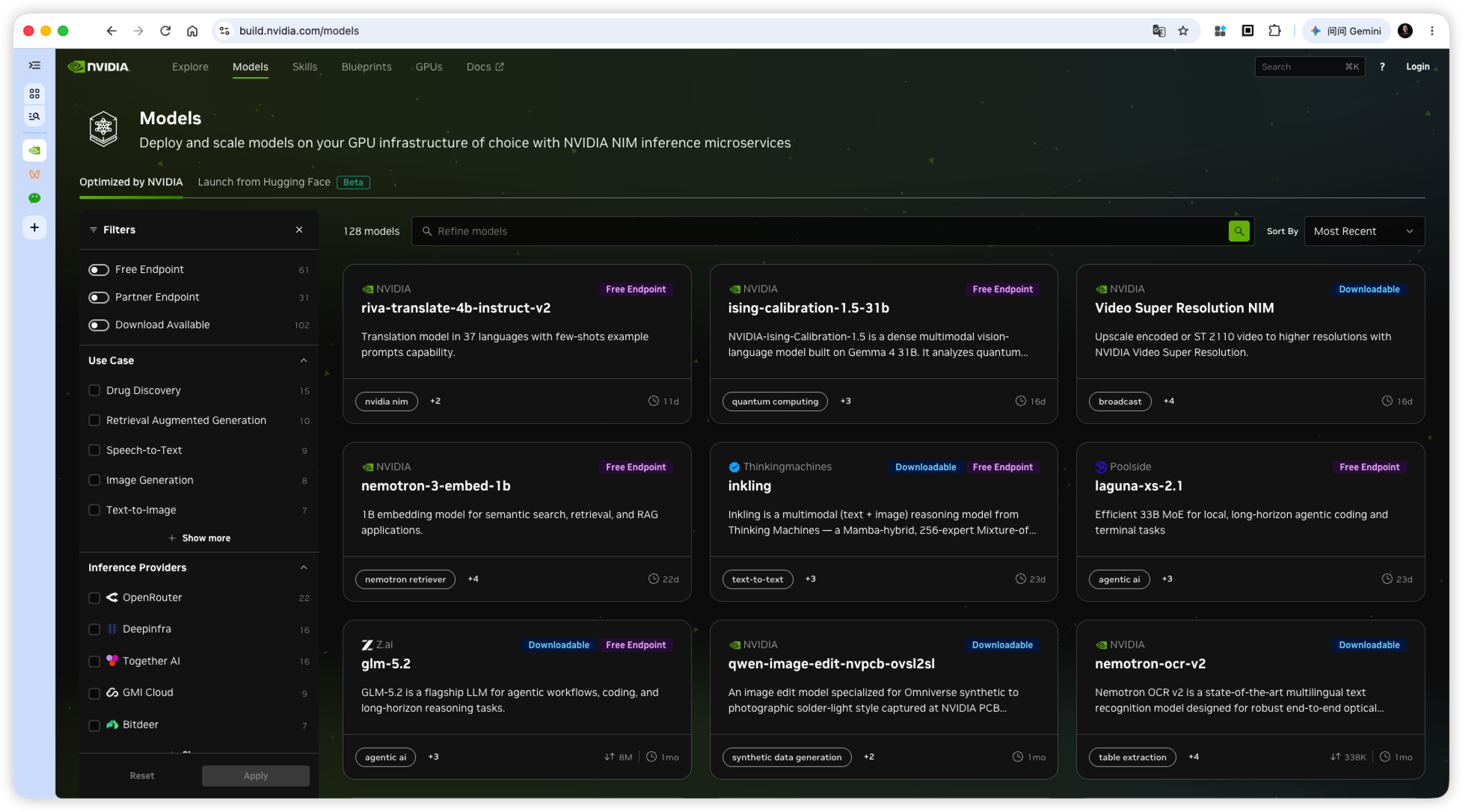Image resolution: width=1463 pixels, height=812 pixels.
Task: Check the Deepinfra provider checkbox
Action: (x=94, y=630)
